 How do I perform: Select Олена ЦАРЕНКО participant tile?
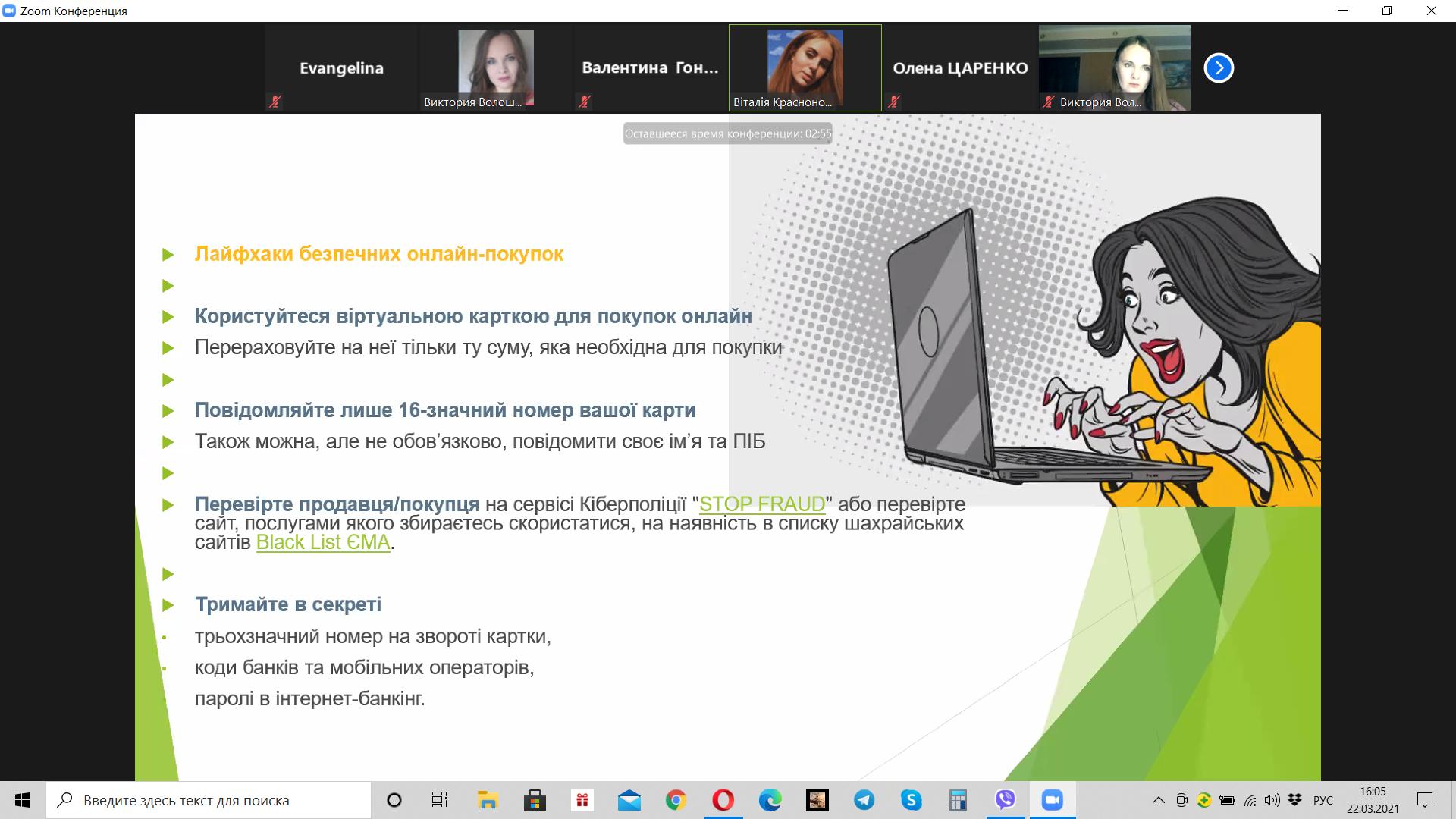[959, 68]
